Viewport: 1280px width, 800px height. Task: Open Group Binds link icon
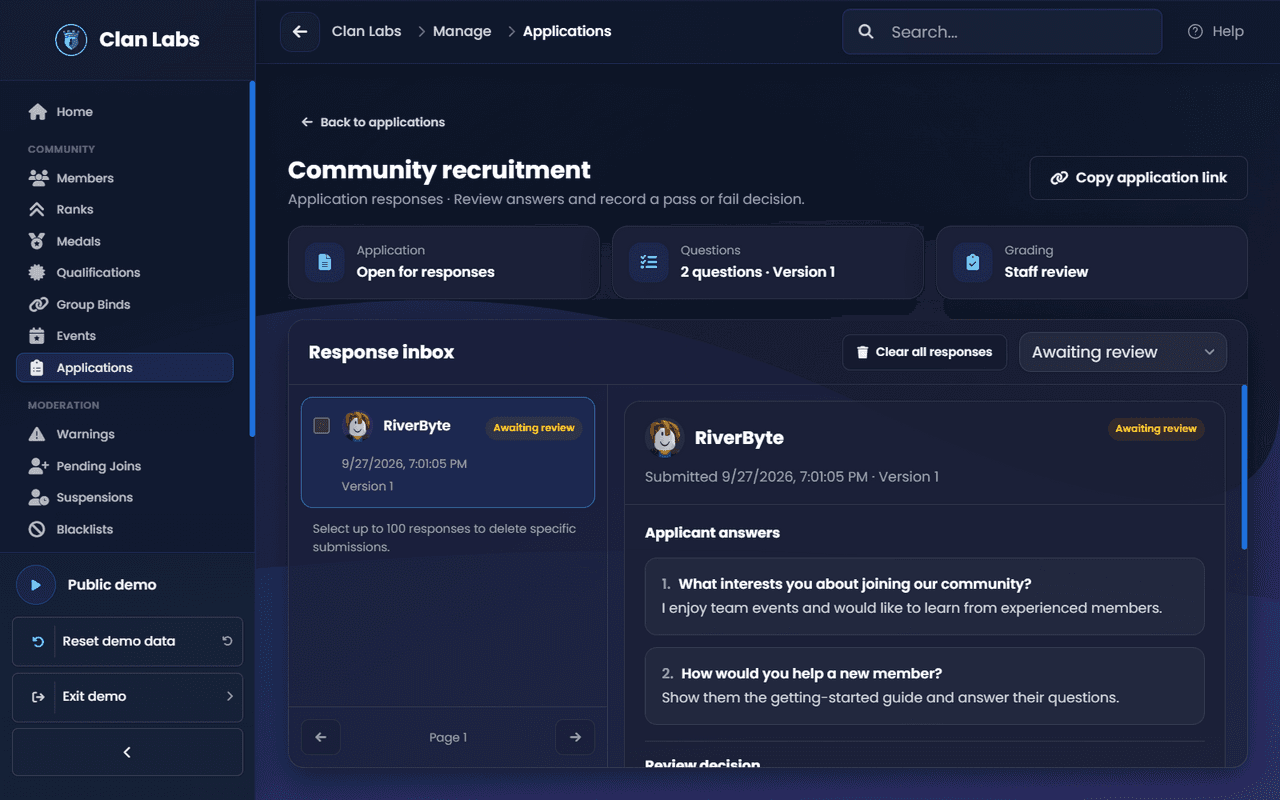[x=38, y=304]
